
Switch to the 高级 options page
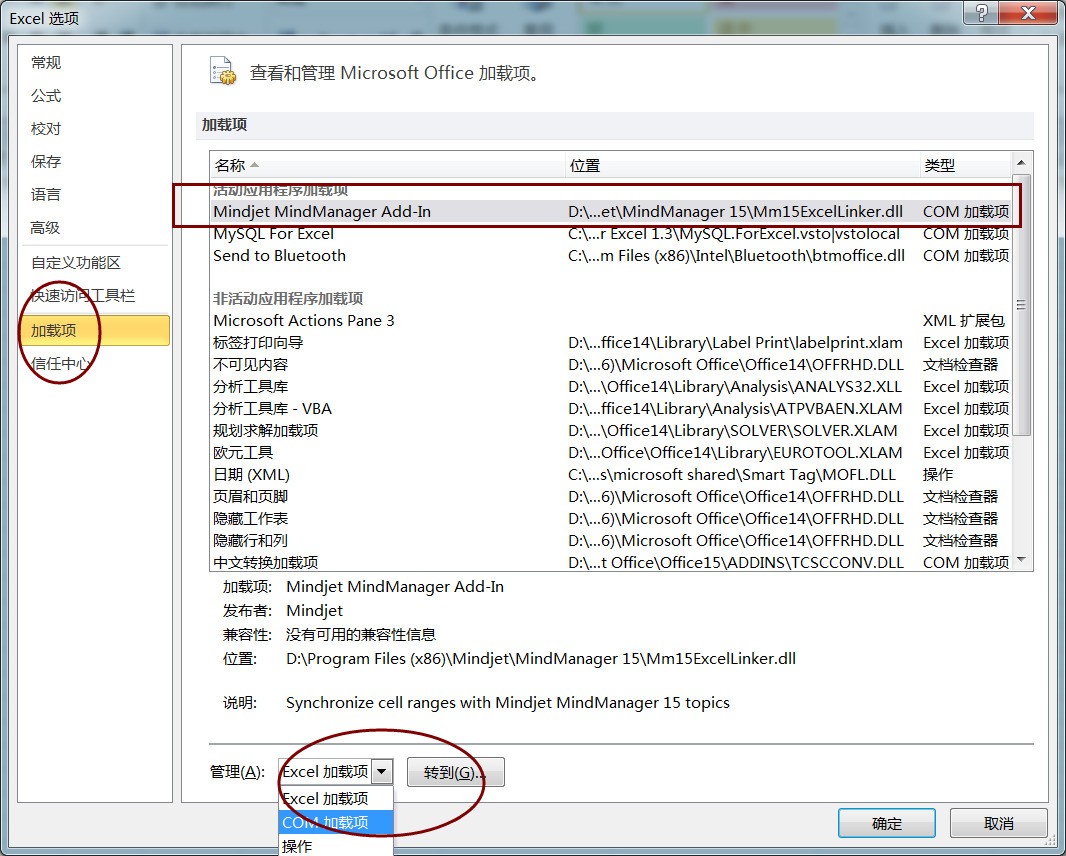point(44,227)
